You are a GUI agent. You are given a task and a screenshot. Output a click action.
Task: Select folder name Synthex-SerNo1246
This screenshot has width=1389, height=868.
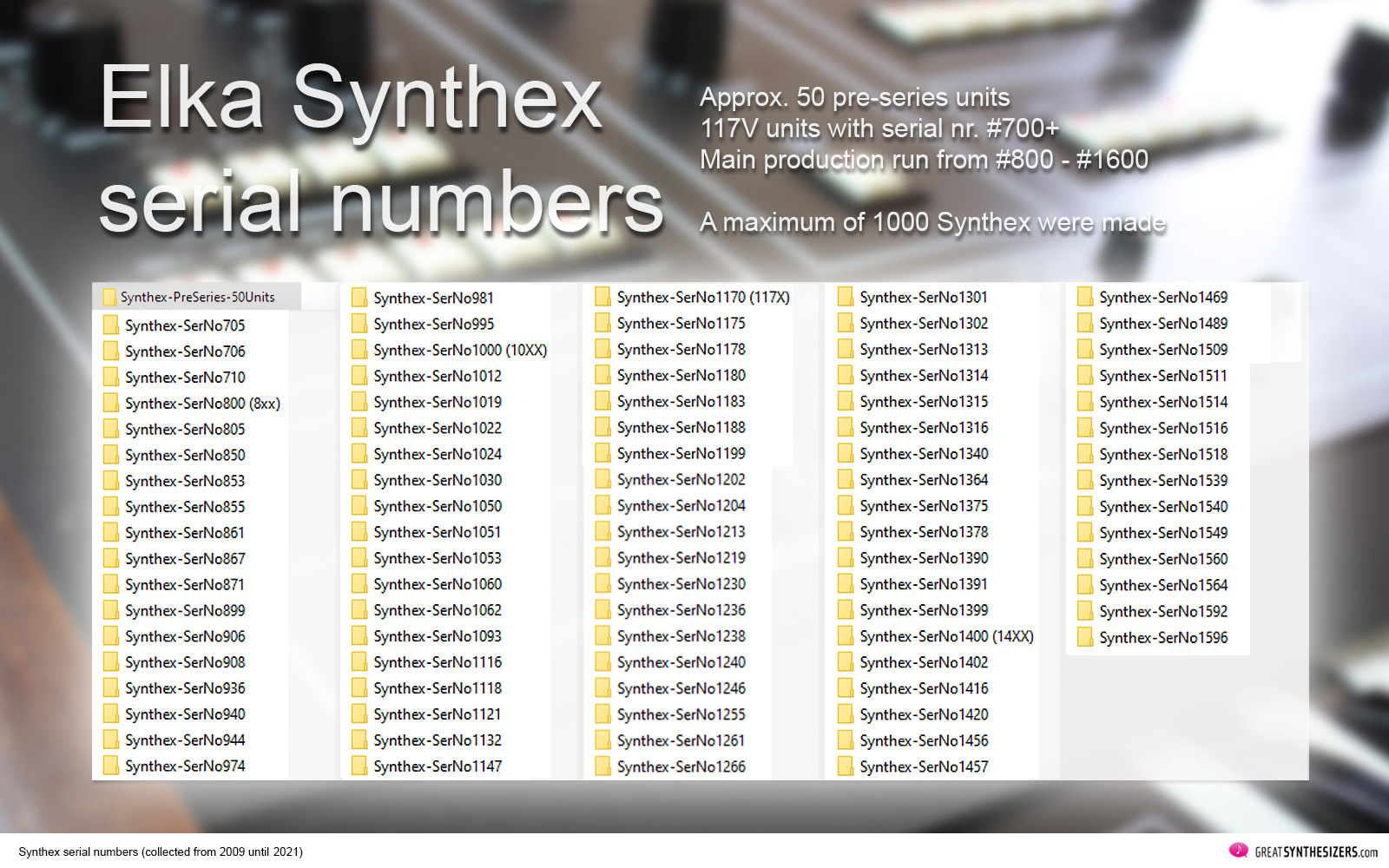tap(681, 688)
